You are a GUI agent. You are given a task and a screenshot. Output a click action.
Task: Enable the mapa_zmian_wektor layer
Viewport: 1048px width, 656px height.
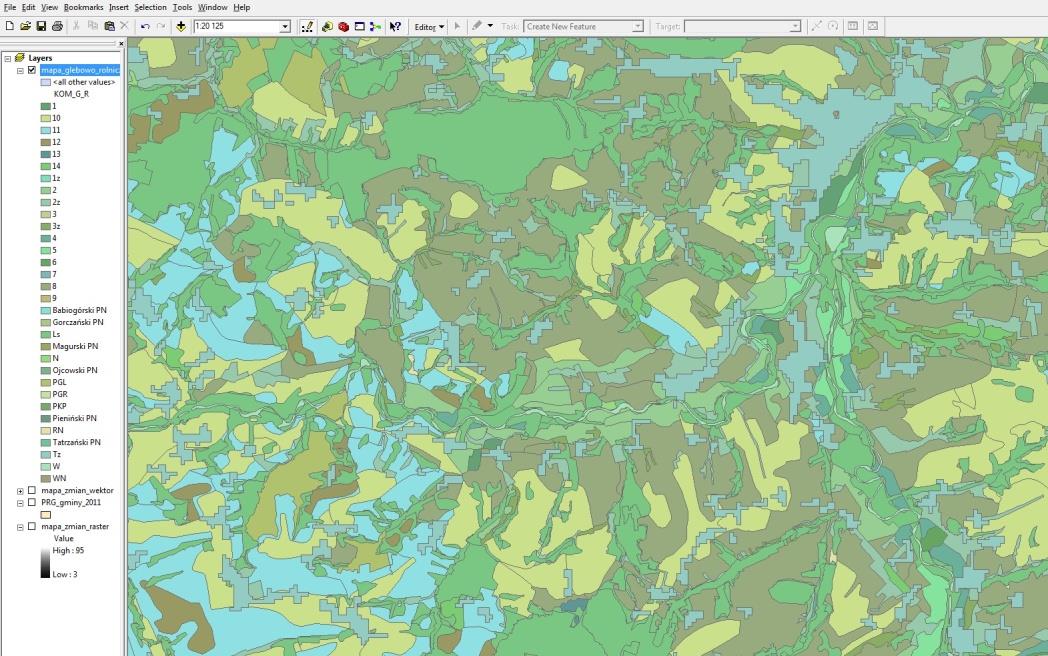[x=31, y=490]
